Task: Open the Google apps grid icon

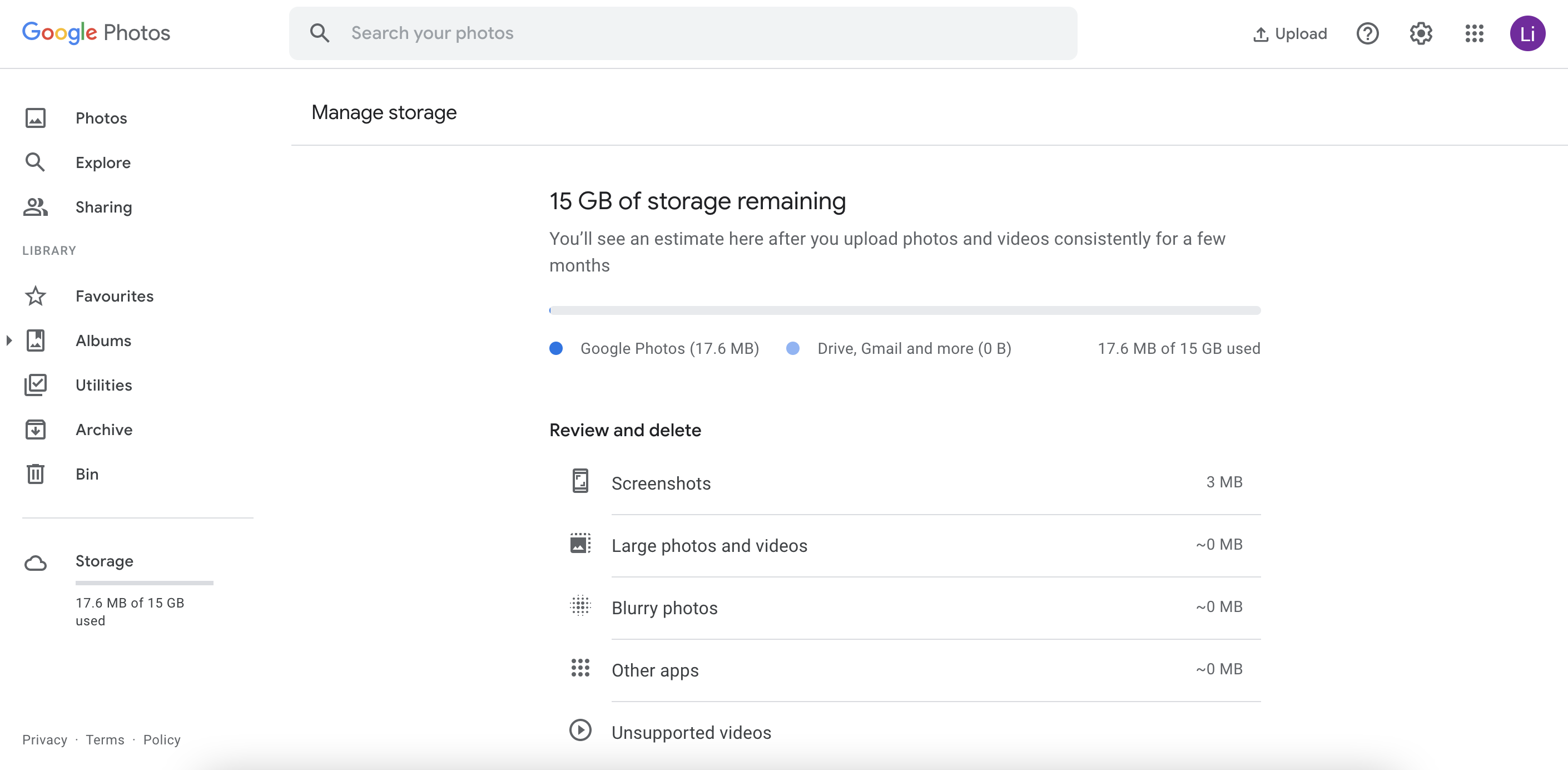Action: click(1473, 33)
